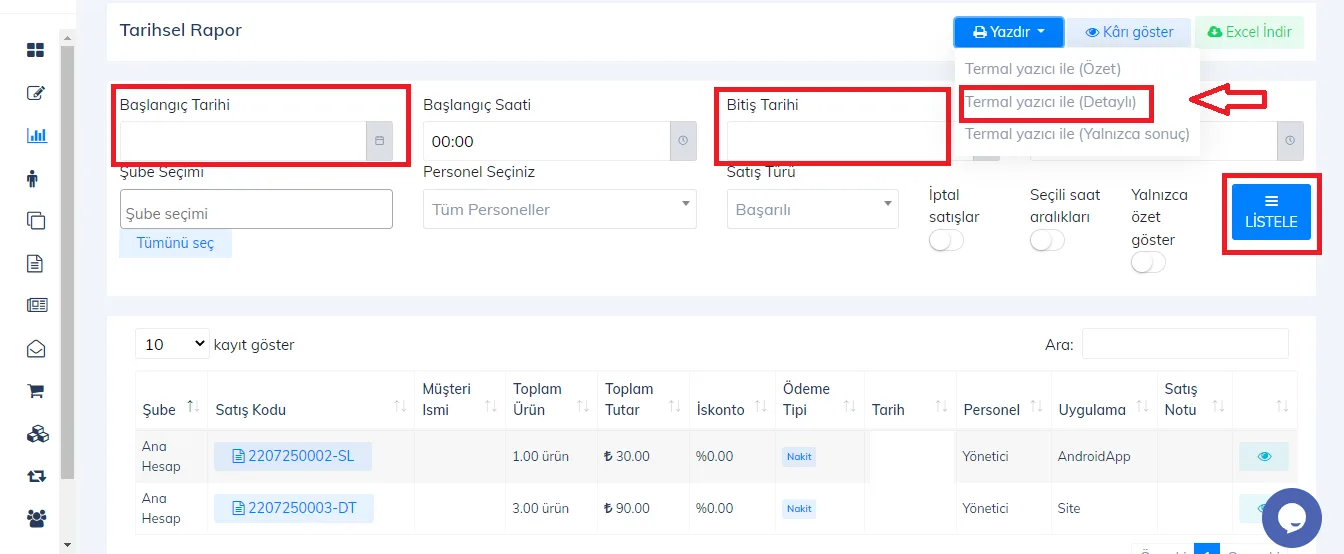This screenshot has height=554, width=1344.
Task: Click the document file sidebar icon
Action: 35,264
